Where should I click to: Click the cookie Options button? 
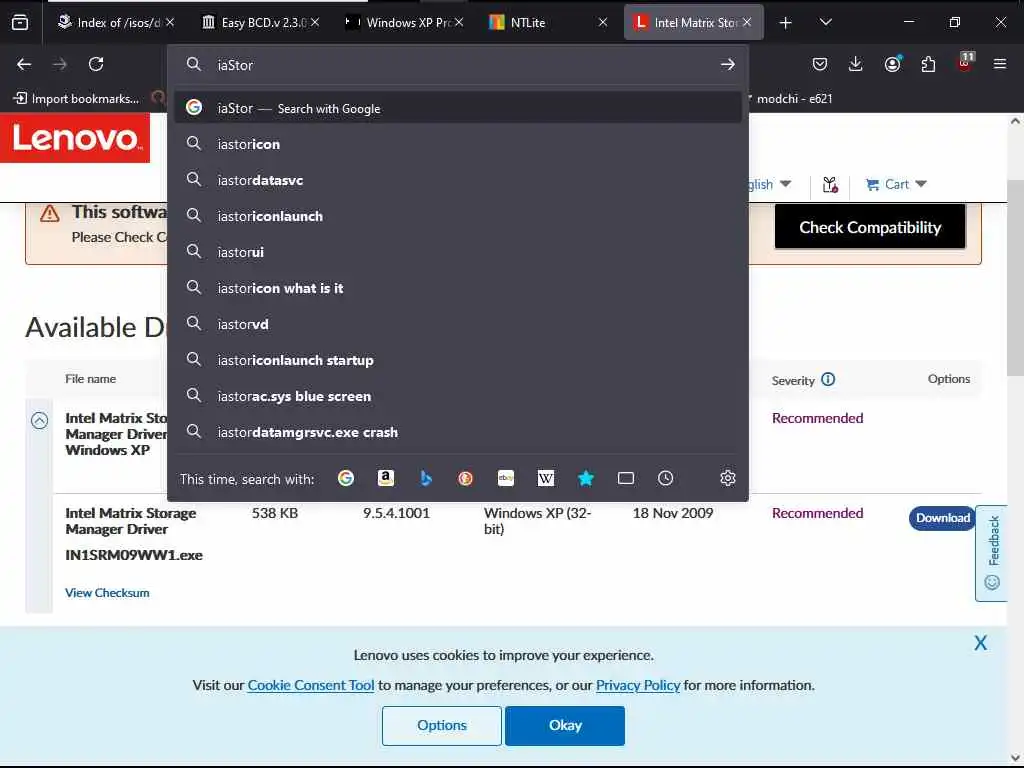click(x=441, y=725)
